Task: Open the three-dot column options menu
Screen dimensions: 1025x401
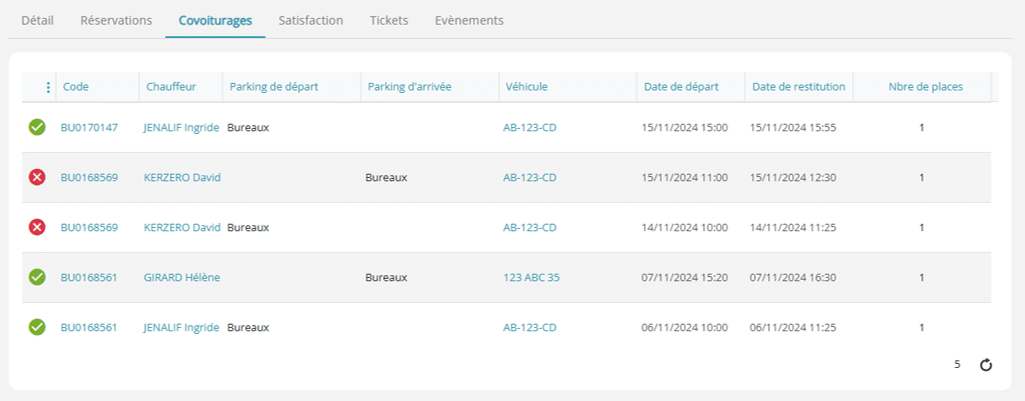Action: [x=48, y=87]
